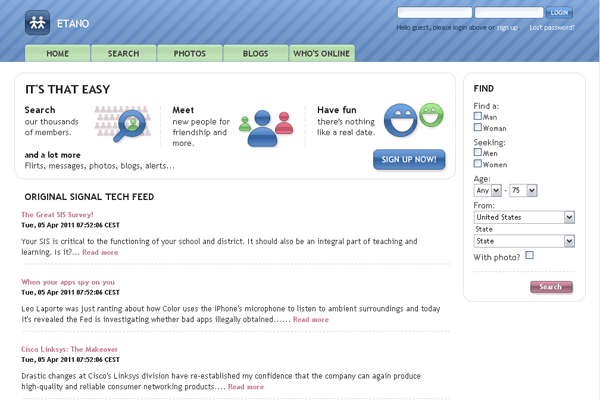Image resolution: width=600 pixels, height=400 pixels.
Task: Click the first login input field
Action: coord(434,13)
